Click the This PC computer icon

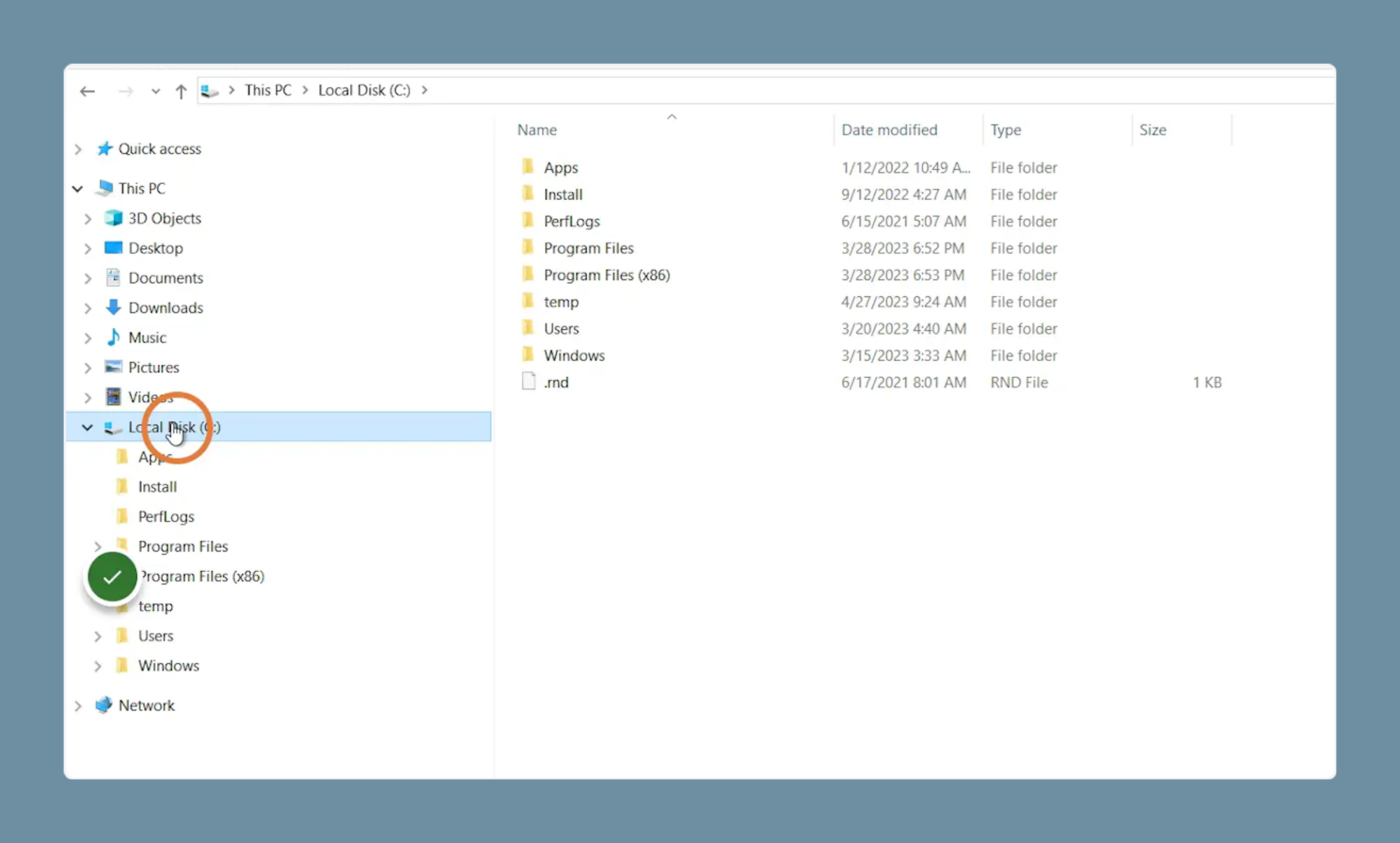104,188
